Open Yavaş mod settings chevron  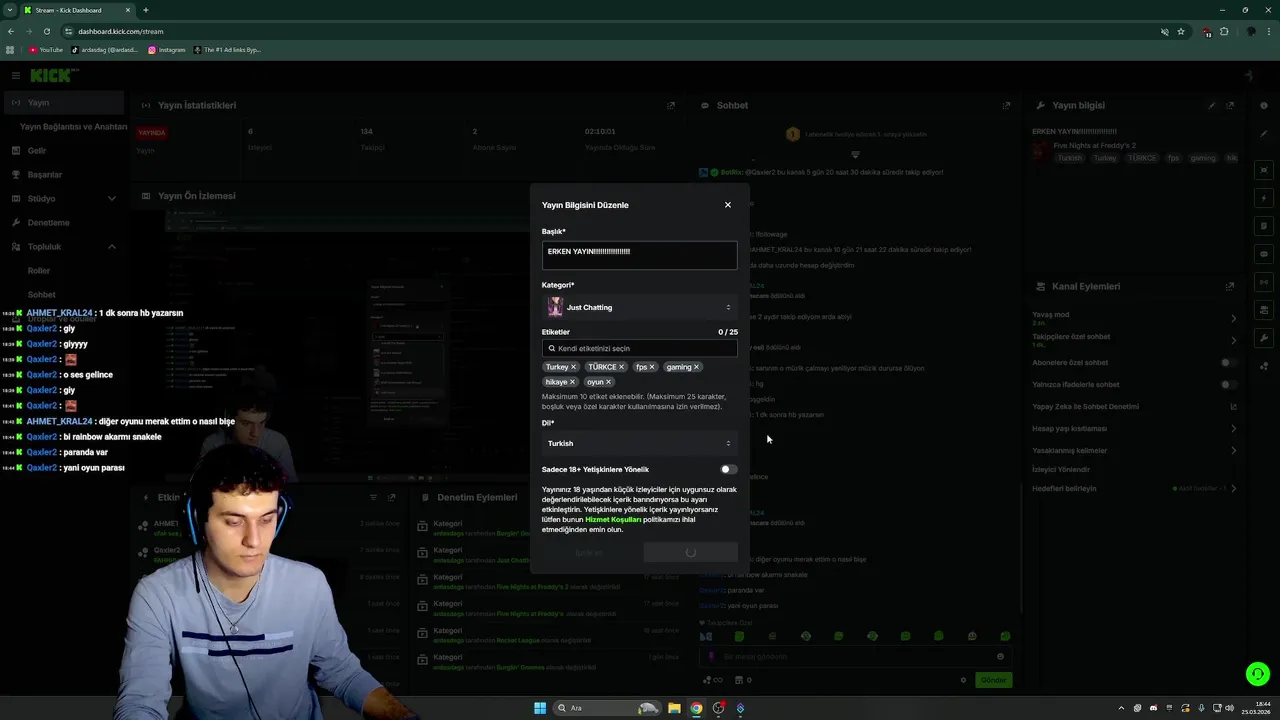(1233, 318)
